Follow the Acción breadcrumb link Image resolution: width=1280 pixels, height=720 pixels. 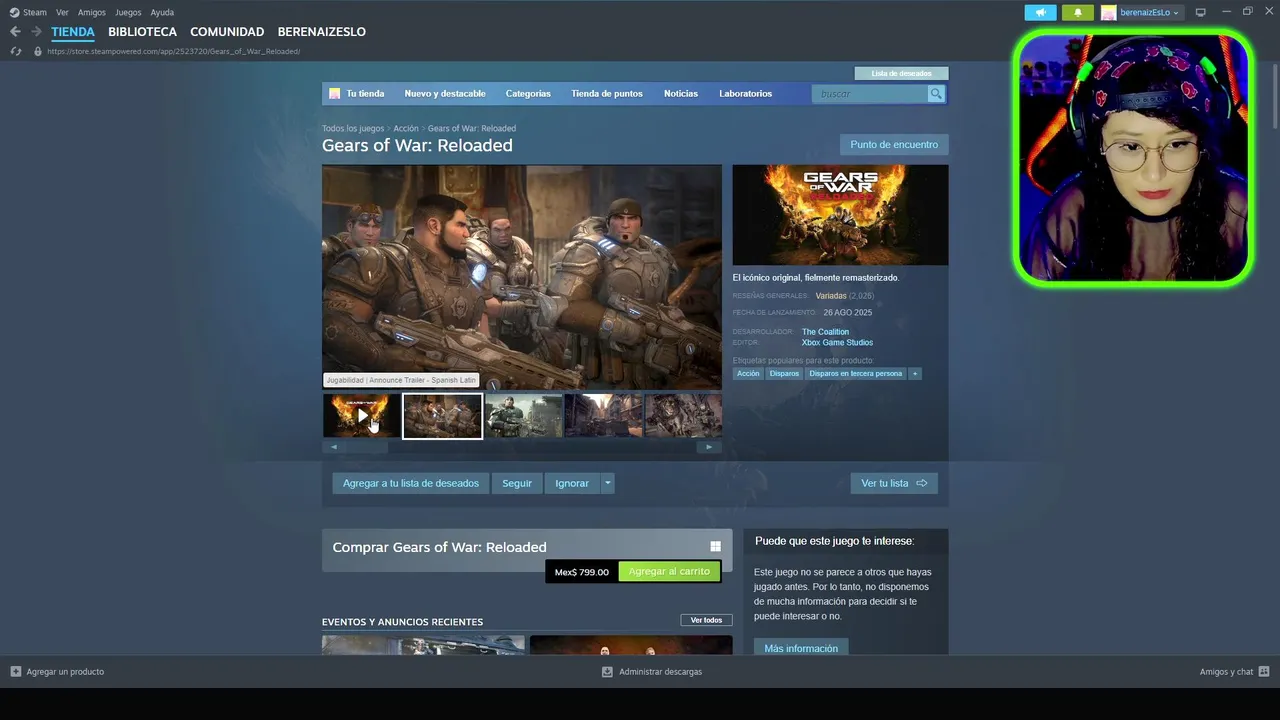click(406, 129)
